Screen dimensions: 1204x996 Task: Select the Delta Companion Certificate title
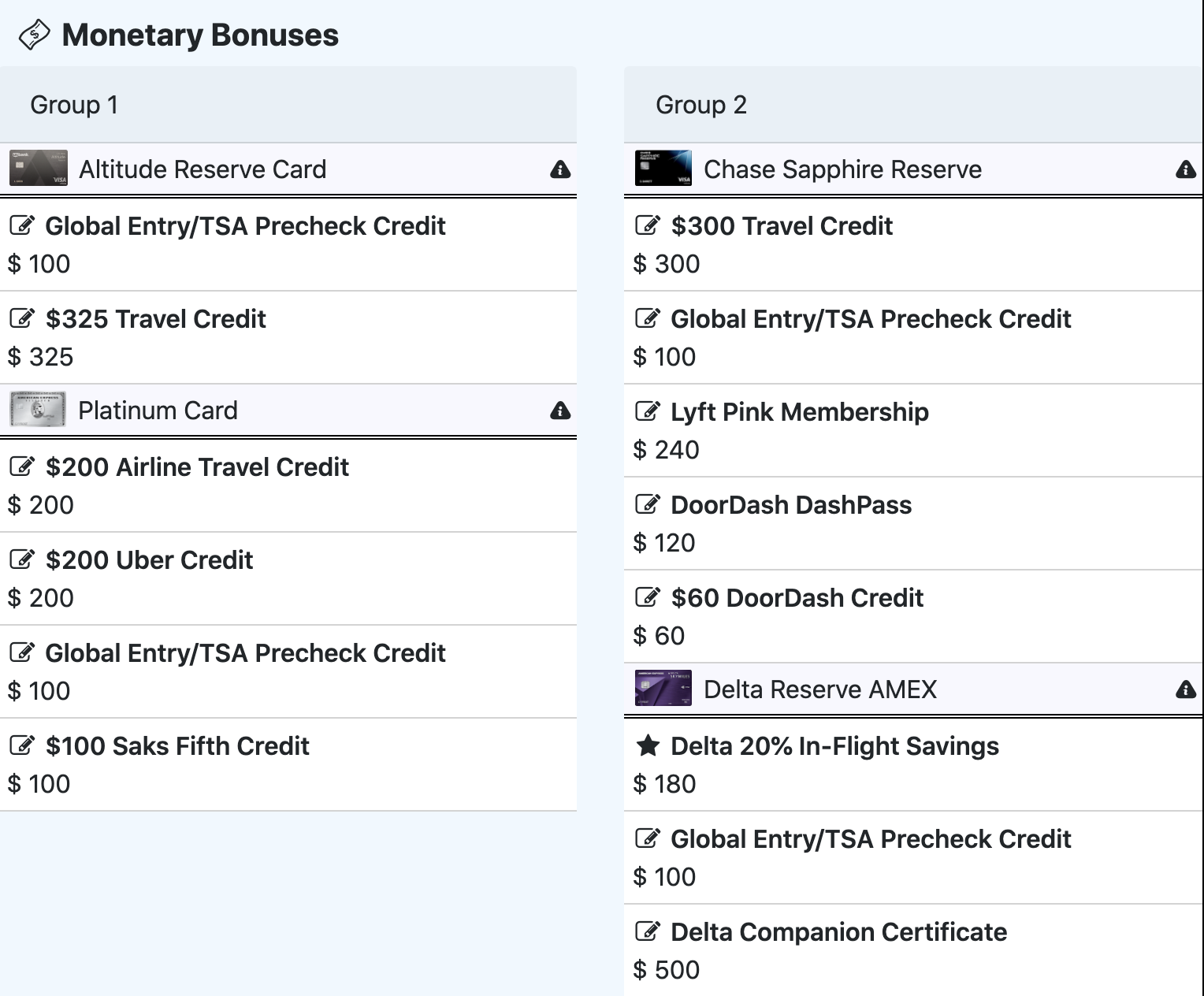point(839,932)
